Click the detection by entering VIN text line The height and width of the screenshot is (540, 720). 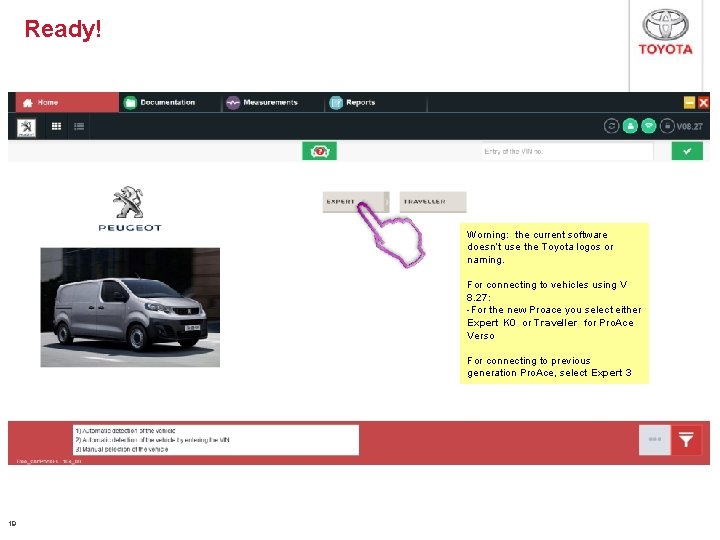click(152, 440)
